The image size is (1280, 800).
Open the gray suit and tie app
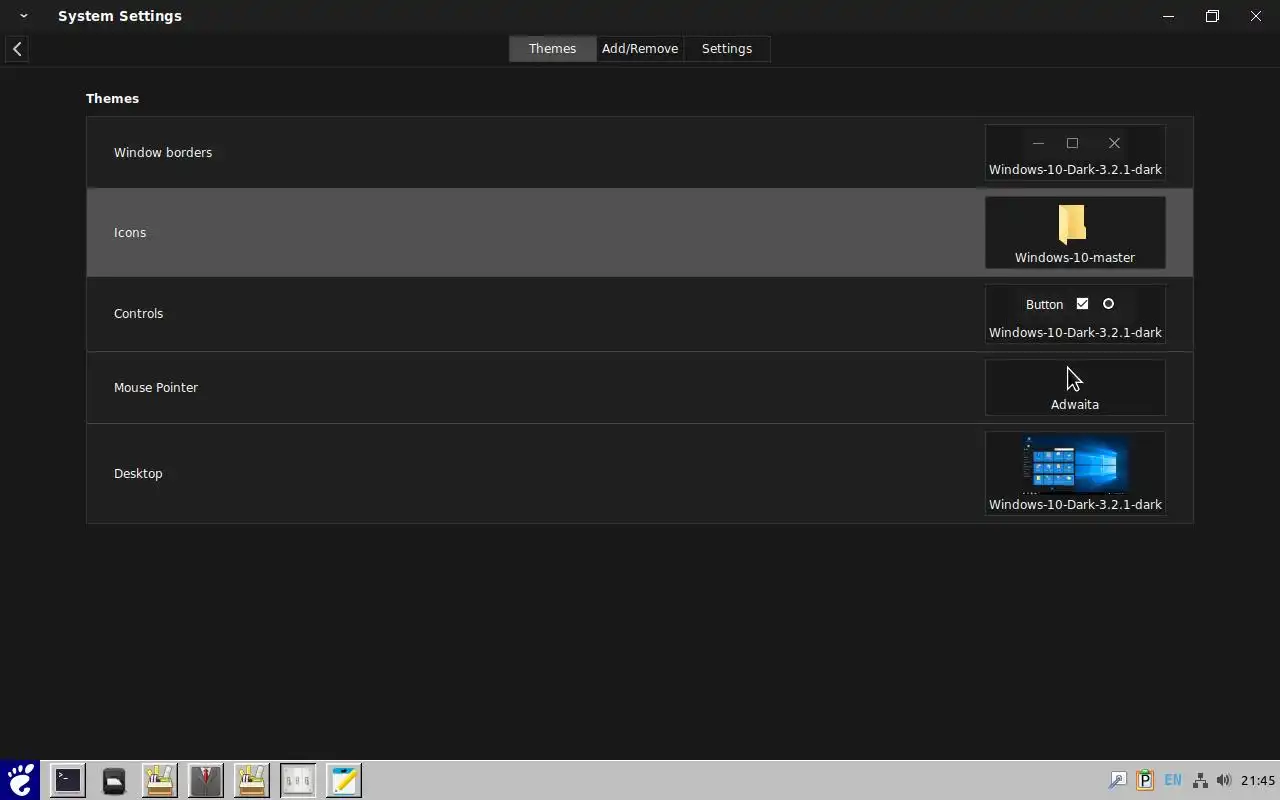(x=205, y=780)
